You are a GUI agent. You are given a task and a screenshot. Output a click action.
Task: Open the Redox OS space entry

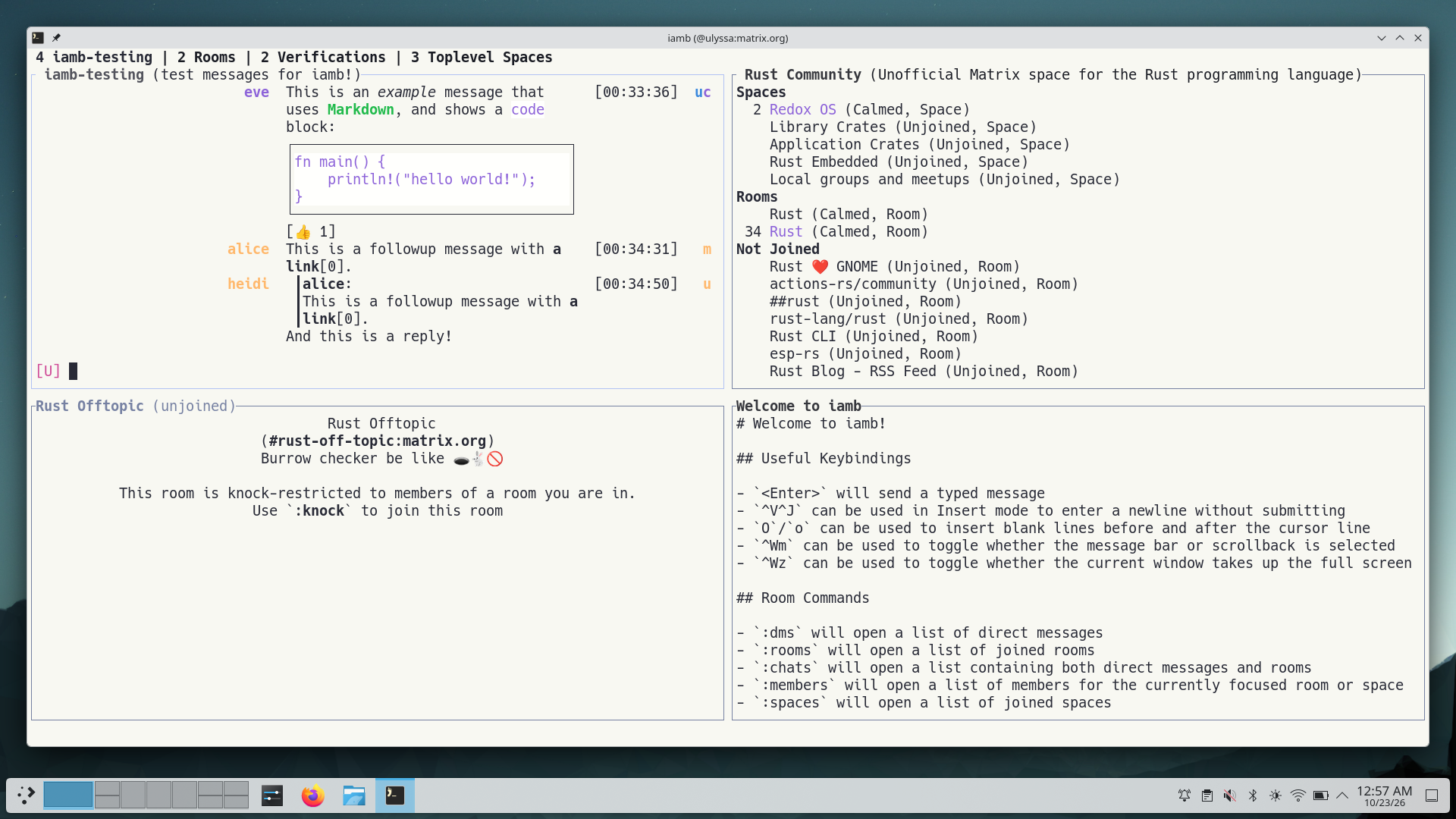click(x=802, y=110)
